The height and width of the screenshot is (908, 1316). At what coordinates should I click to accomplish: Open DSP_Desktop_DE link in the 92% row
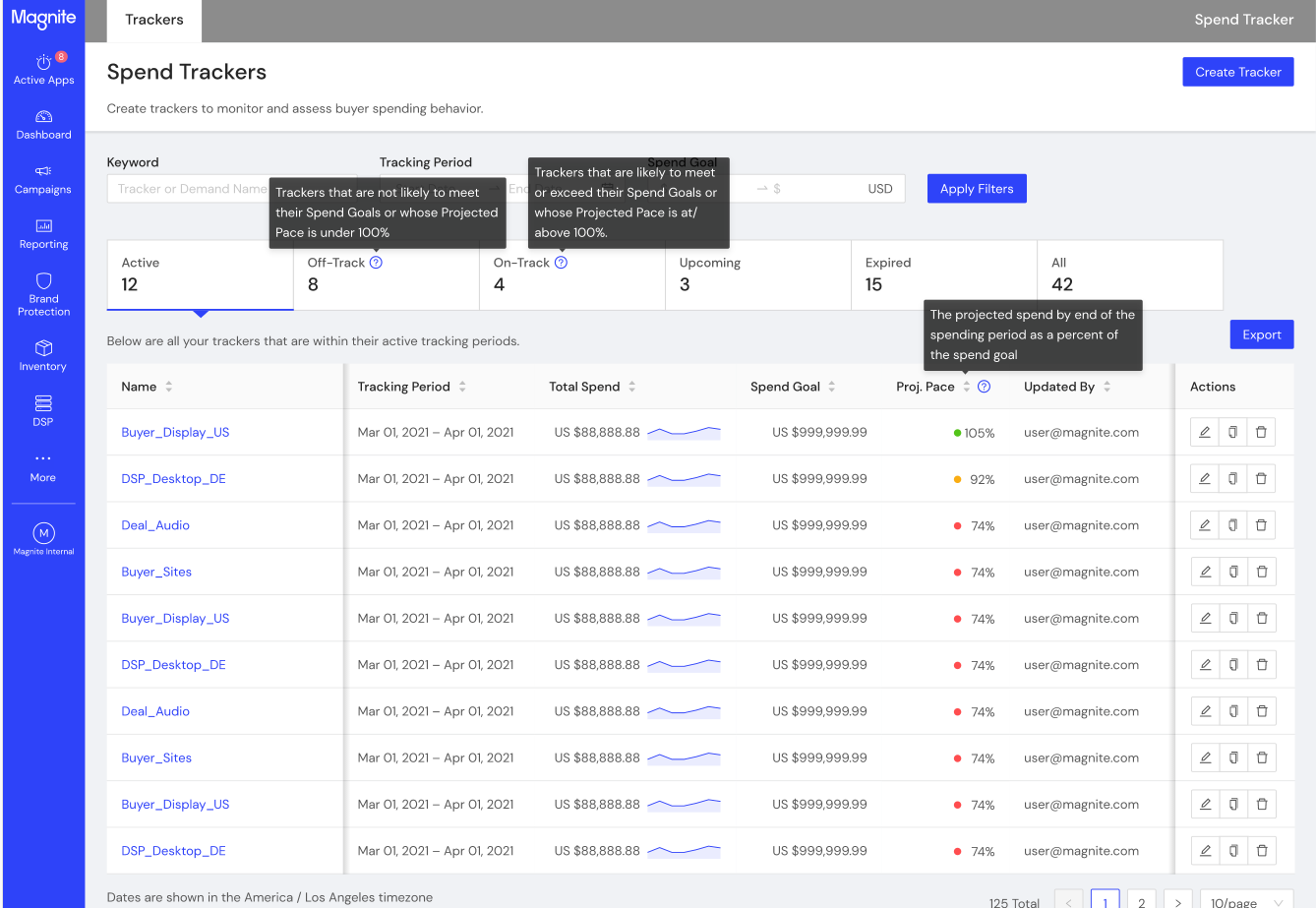tap(173, 479)
